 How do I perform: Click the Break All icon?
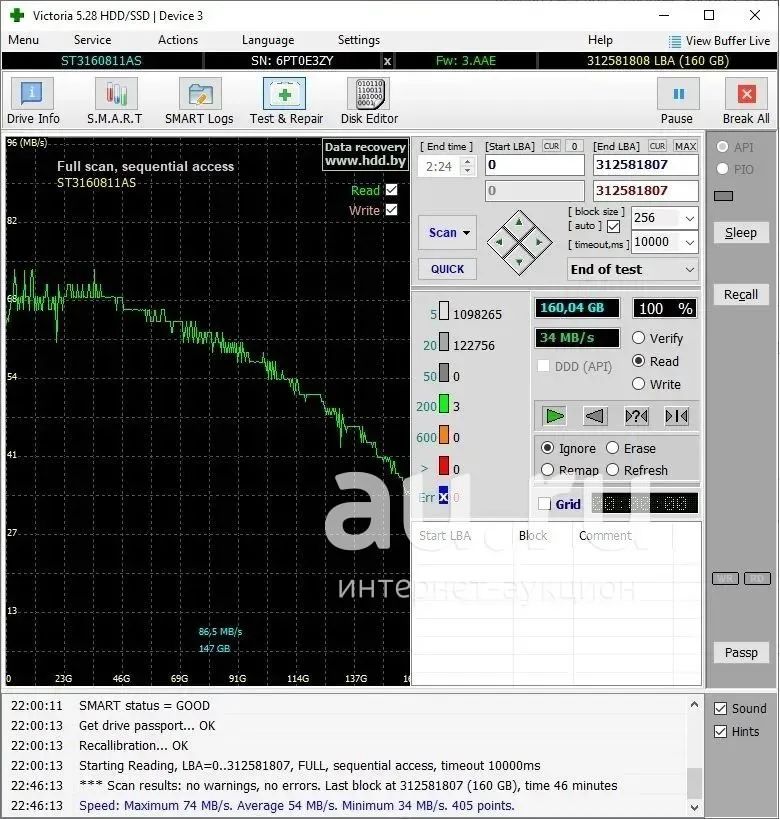[x=745, y=102]
